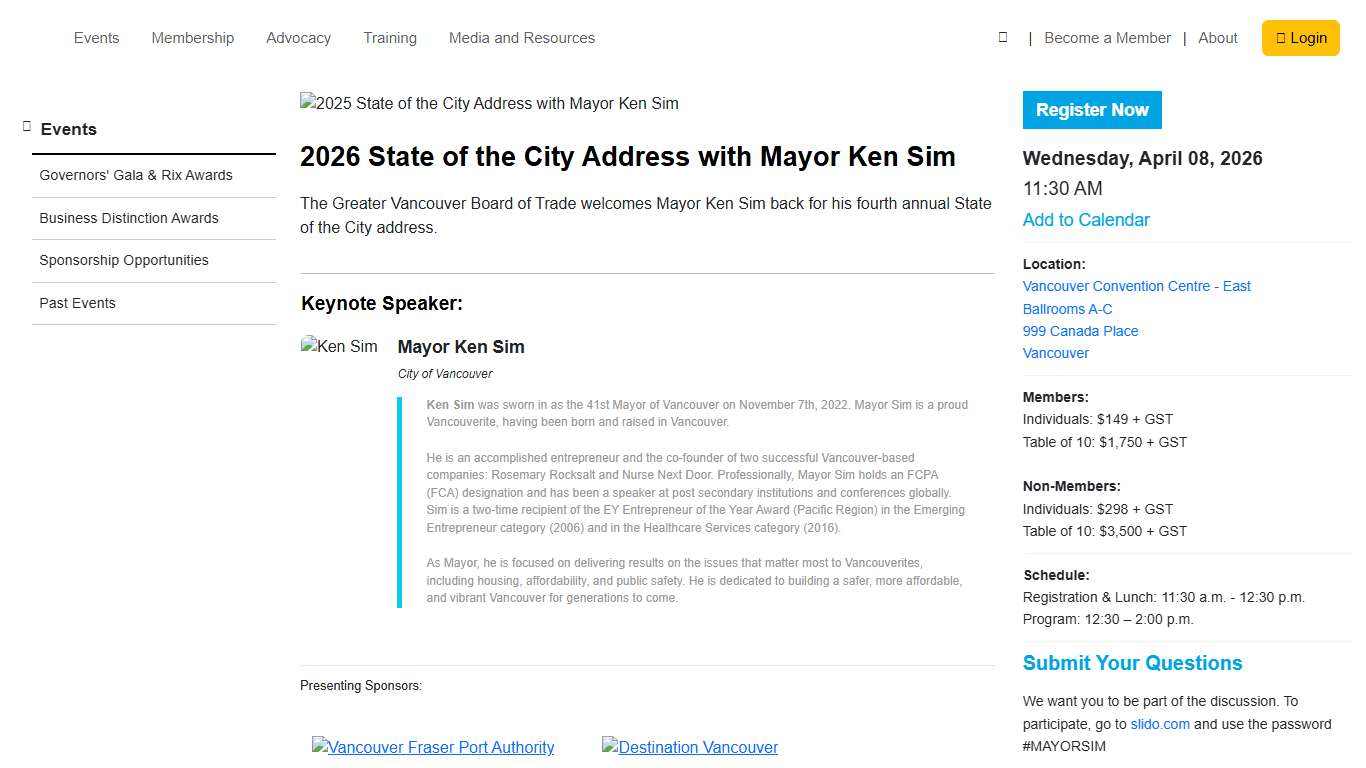
Task: Select Governors' Gala & Rix Awards
Action: coord(135,175)
